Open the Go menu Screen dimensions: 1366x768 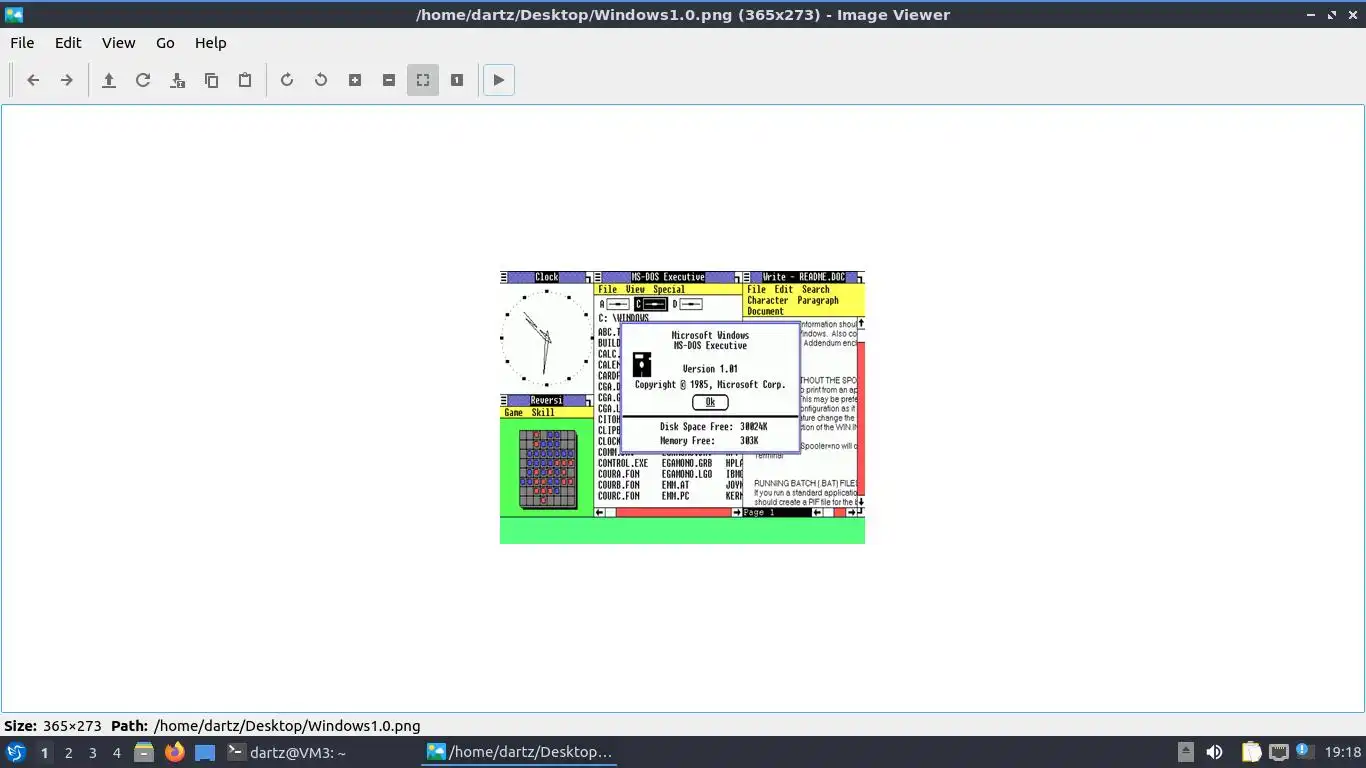[x=165, y=43]
